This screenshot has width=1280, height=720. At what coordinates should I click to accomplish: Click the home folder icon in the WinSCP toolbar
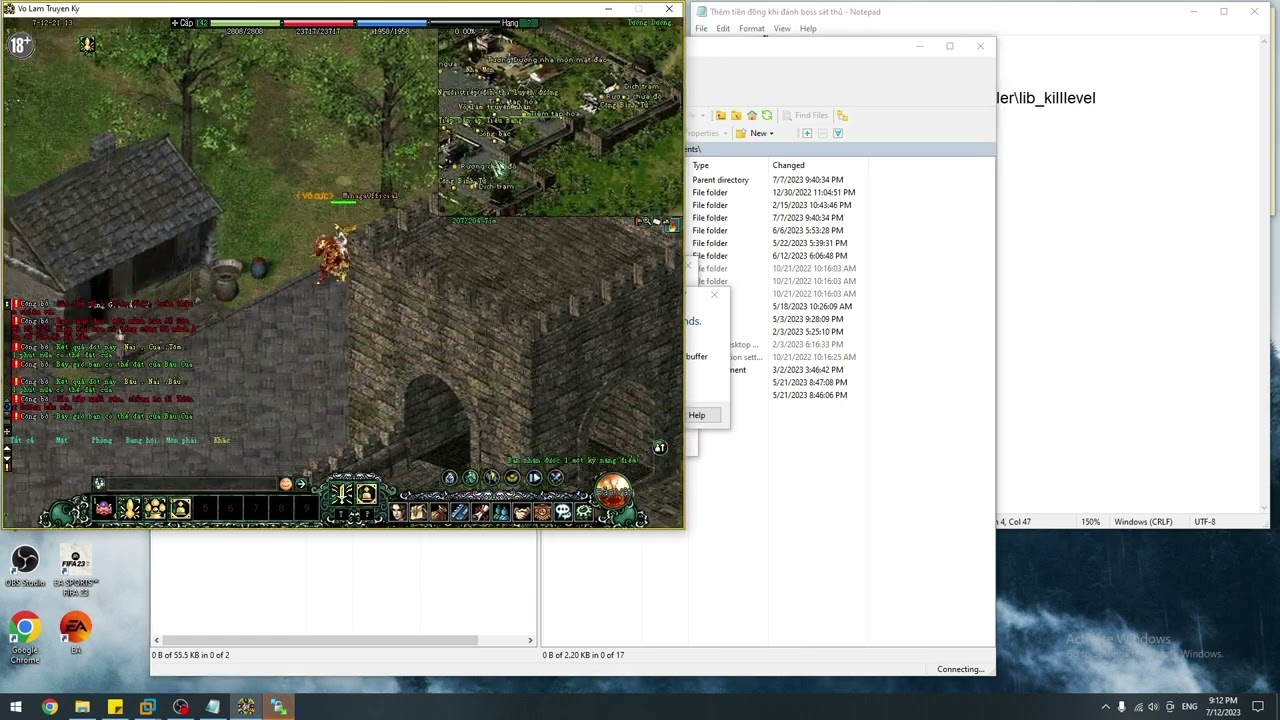coord(752,115)
